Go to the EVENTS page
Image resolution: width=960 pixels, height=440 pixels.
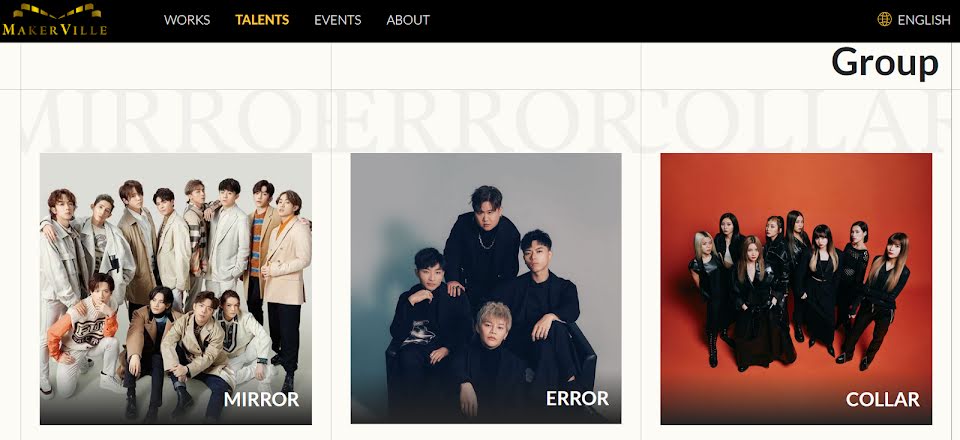[x=337, y=20]
